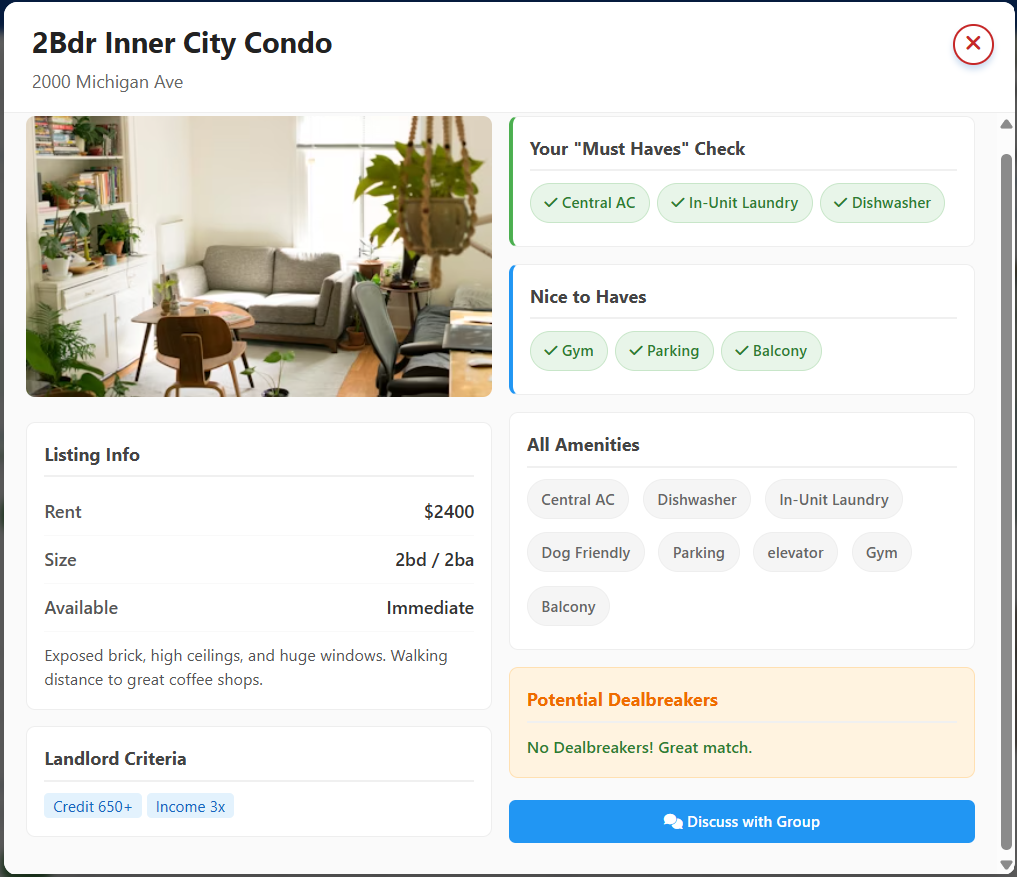Click the apartment living room photo
This screenshot has height=877, width=1017.
[x=258, y=255]
